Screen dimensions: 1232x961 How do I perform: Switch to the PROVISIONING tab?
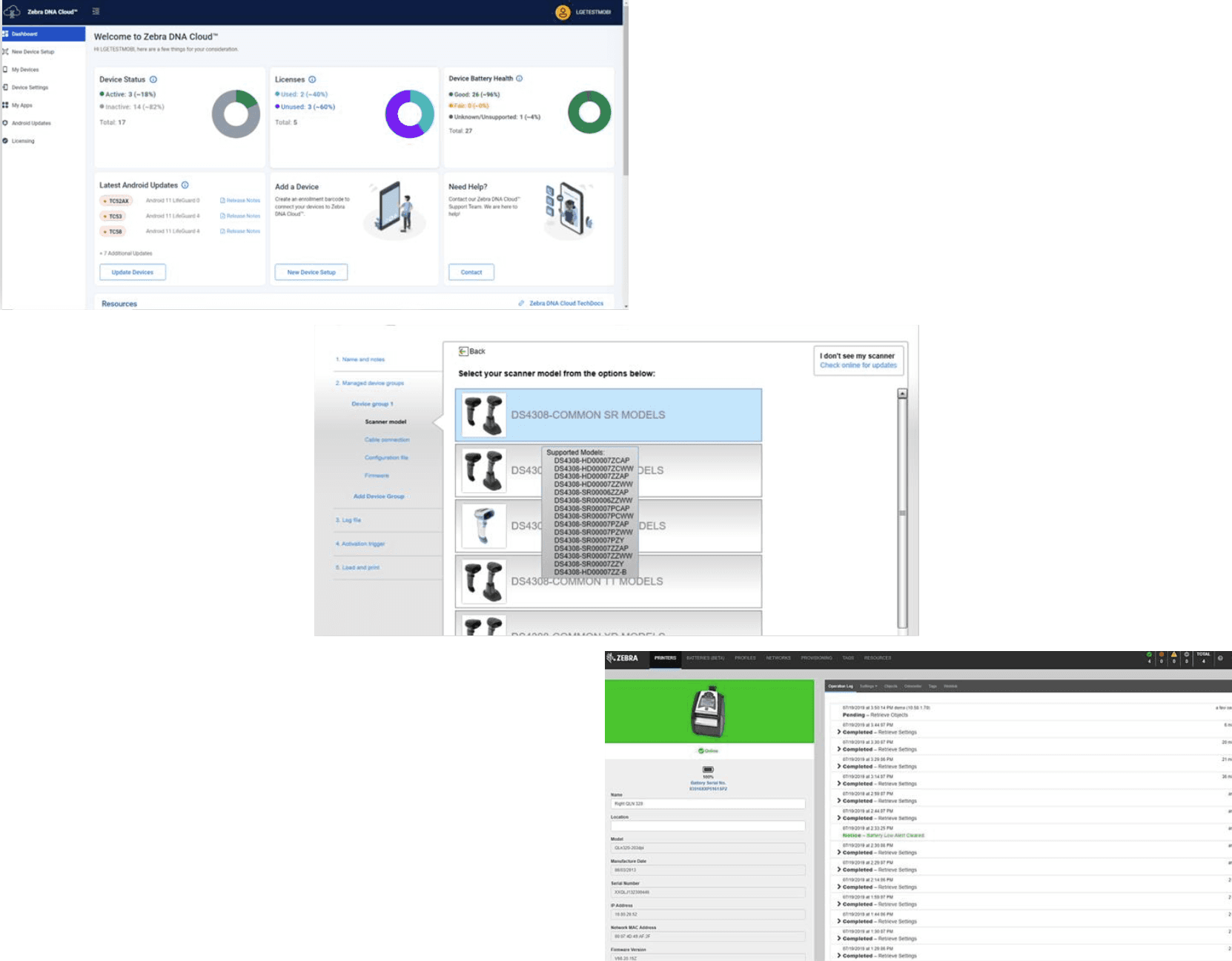point(817,658)
